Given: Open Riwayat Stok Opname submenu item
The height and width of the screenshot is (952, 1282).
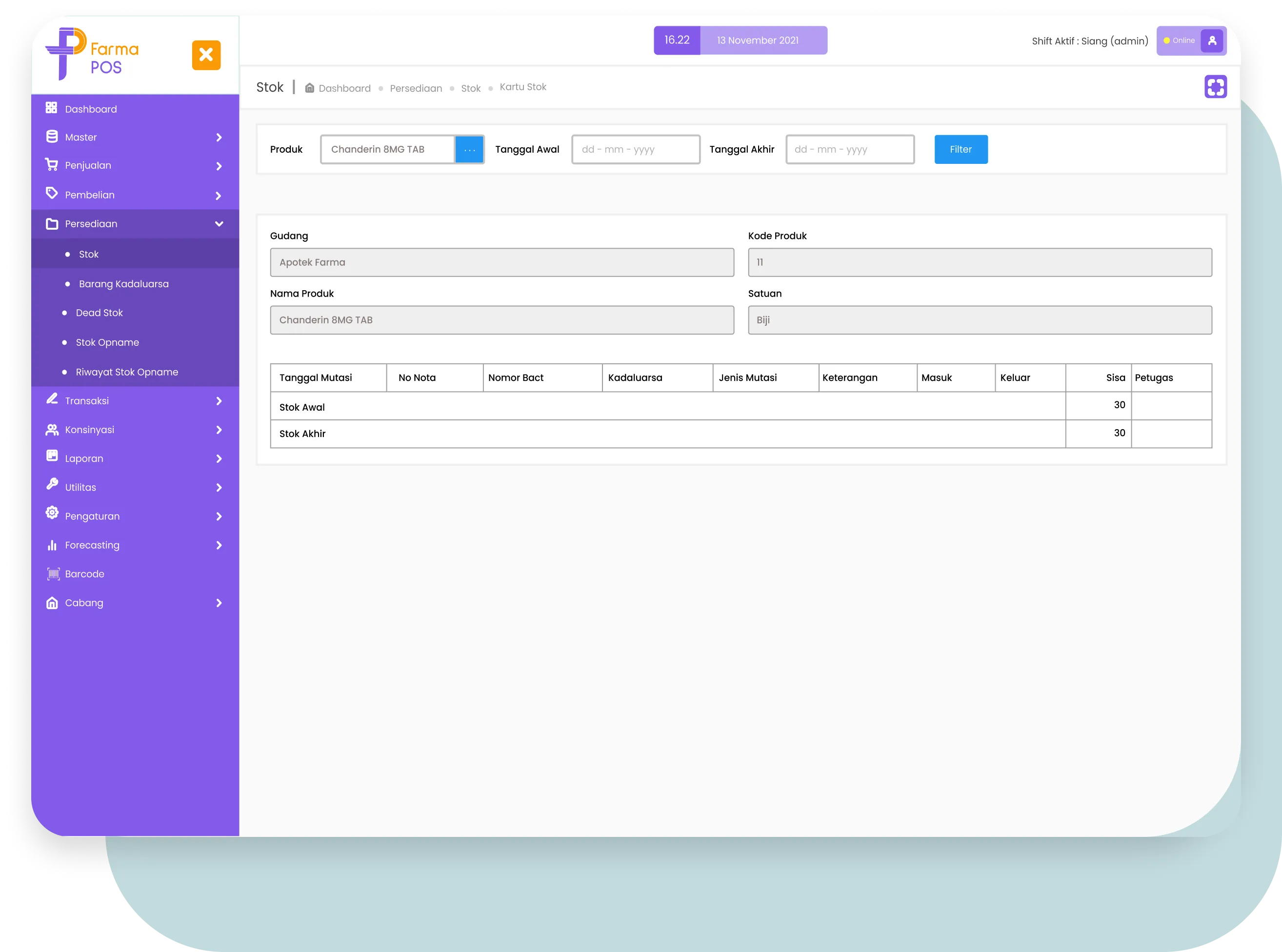Looking at the screenshot, I should [x=135, y=372].
